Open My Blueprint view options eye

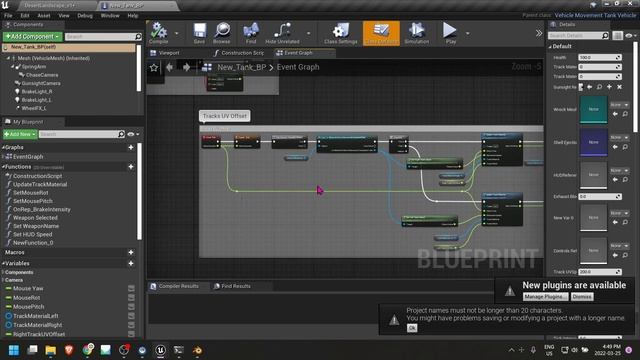point(133,134)
